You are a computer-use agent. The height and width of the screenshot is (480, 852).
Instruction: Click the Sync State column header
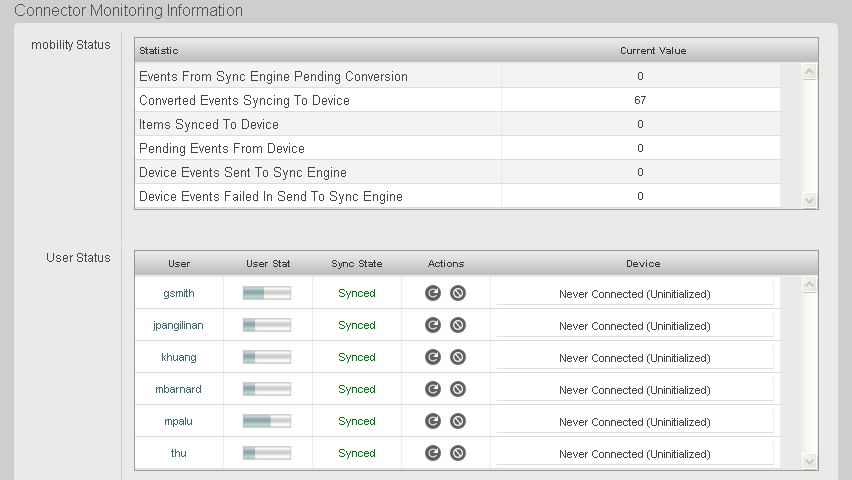click(357, 263)
